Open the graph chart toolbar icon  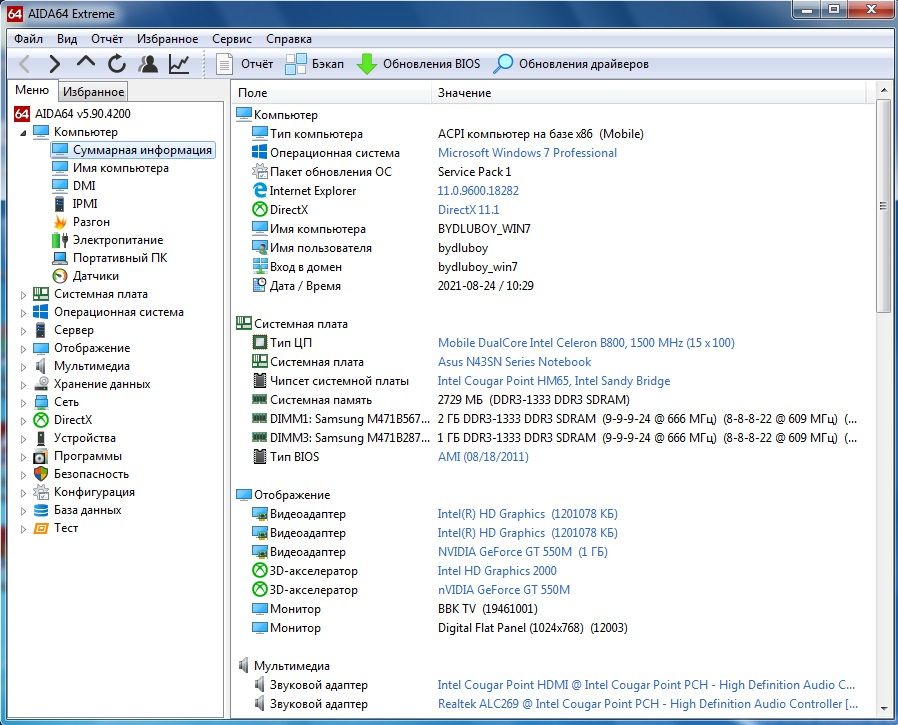coord(179,64)
